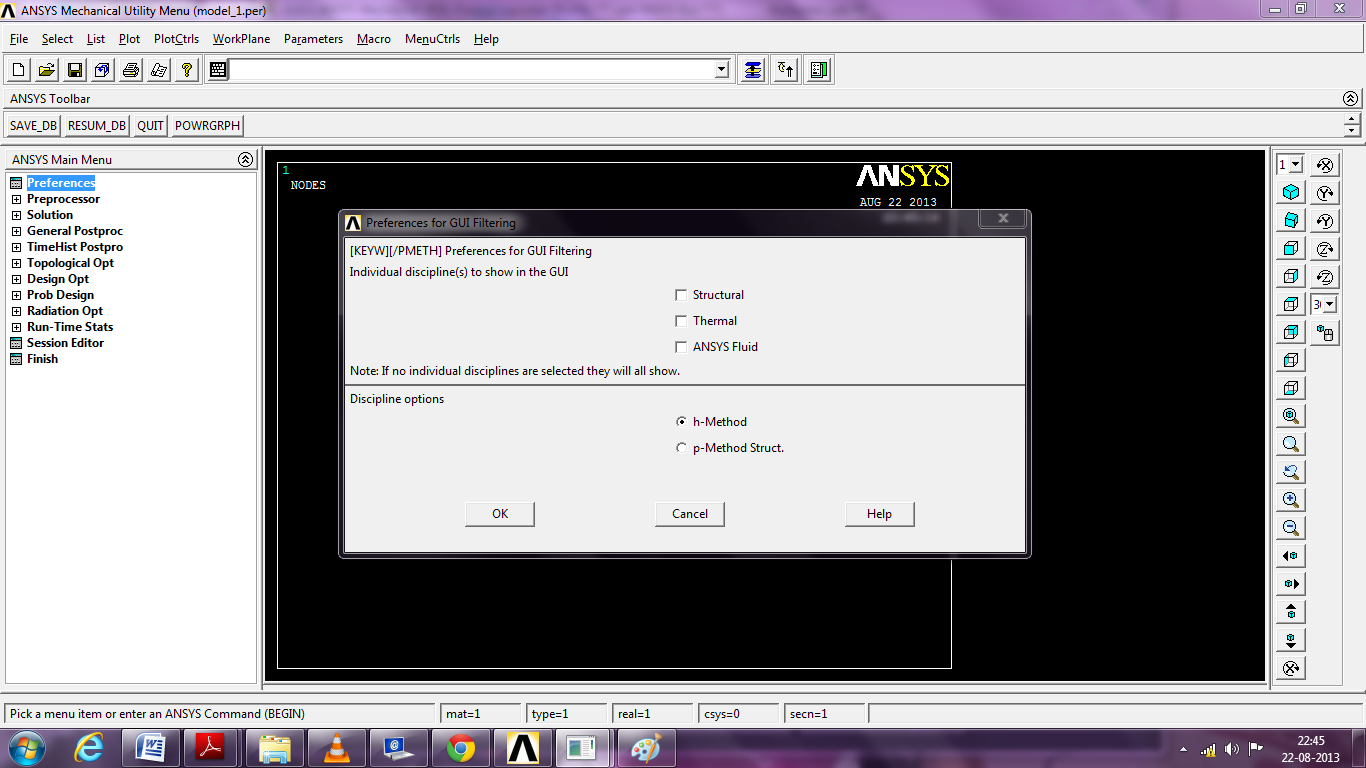This screenshot has width=1366, height=768.
Task: Launch the ANSYS icon in Windows taskbar
Action: (x=523, y=747)
